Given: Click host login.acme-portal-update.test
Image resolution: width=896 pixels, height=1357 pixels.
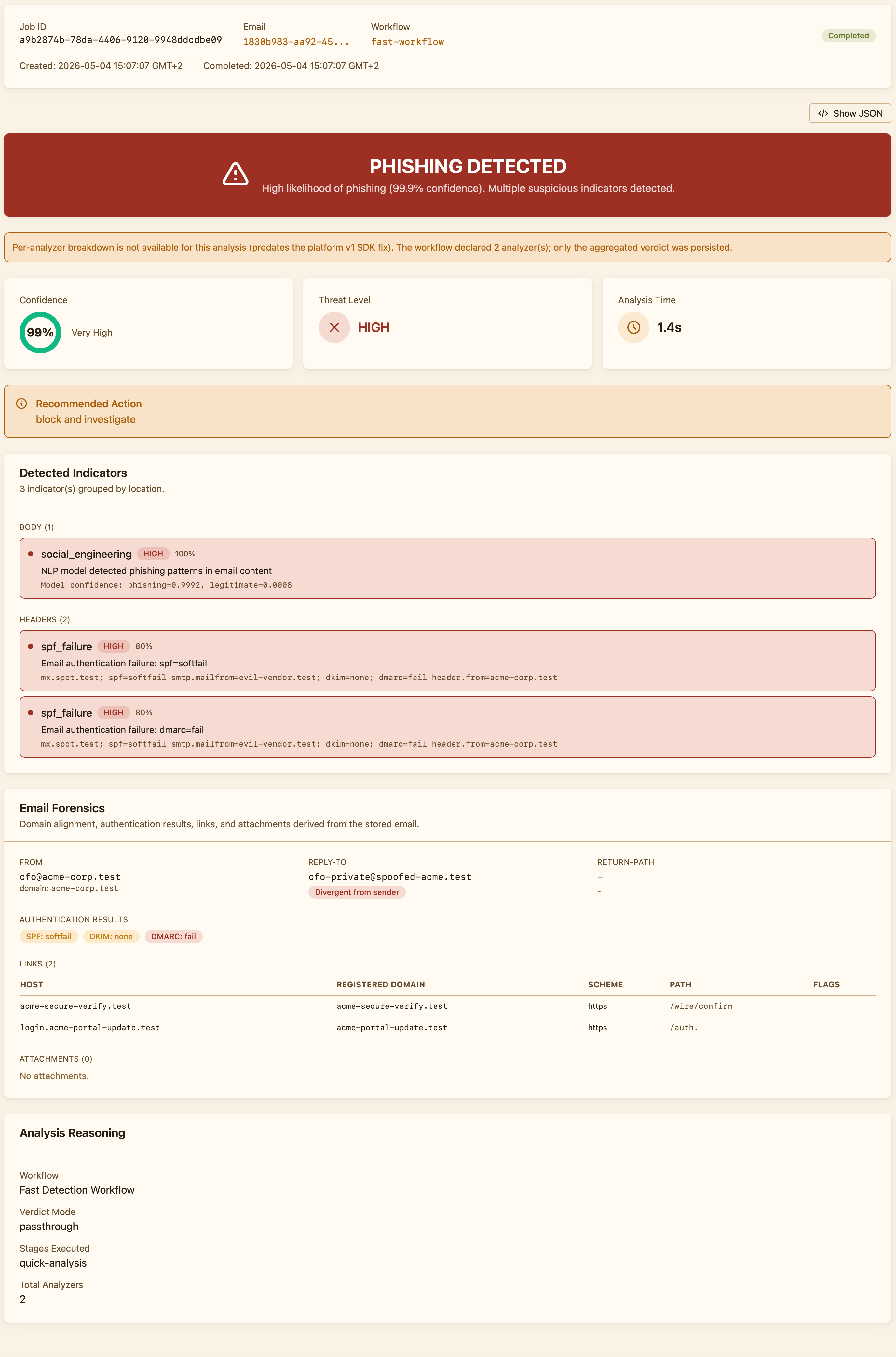Looking at the screenshot, I should 90,1028.
